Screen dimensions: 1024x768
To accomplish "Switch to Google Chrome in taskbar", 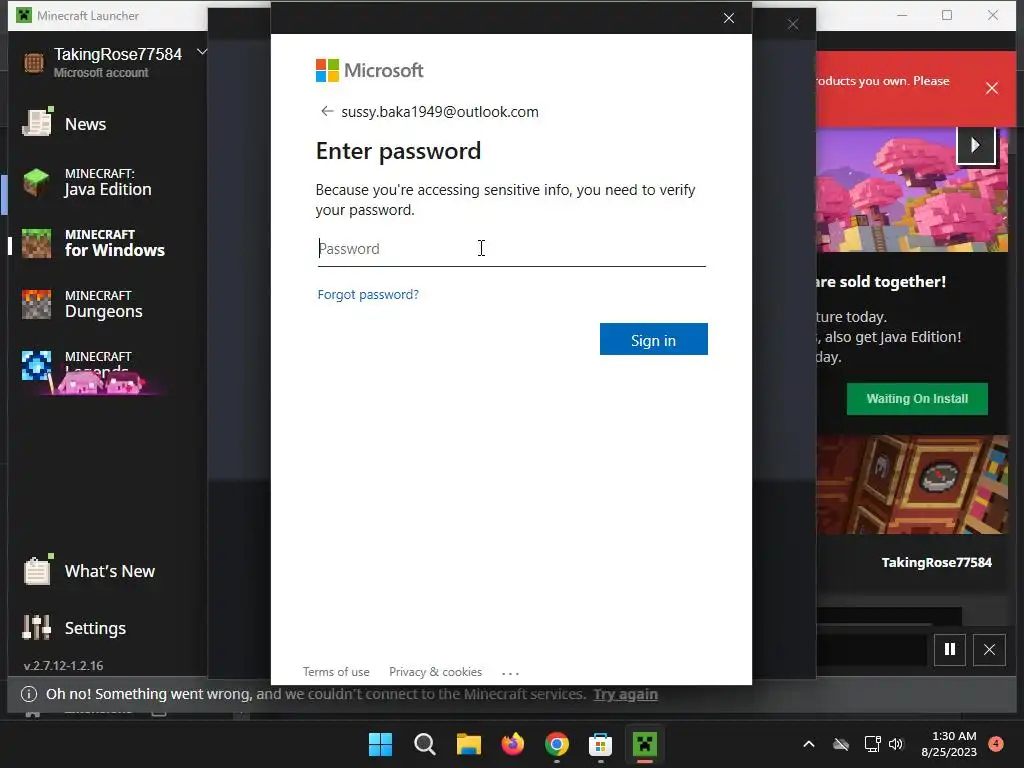I will tap(556, 744).
